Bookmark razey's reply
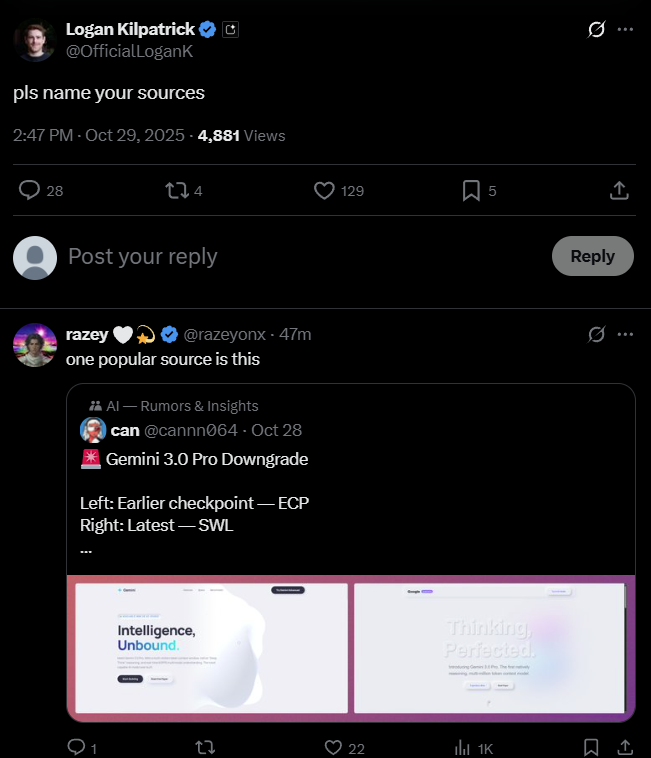This screenshot has width=651, height=758. click(x=592, y=747)
